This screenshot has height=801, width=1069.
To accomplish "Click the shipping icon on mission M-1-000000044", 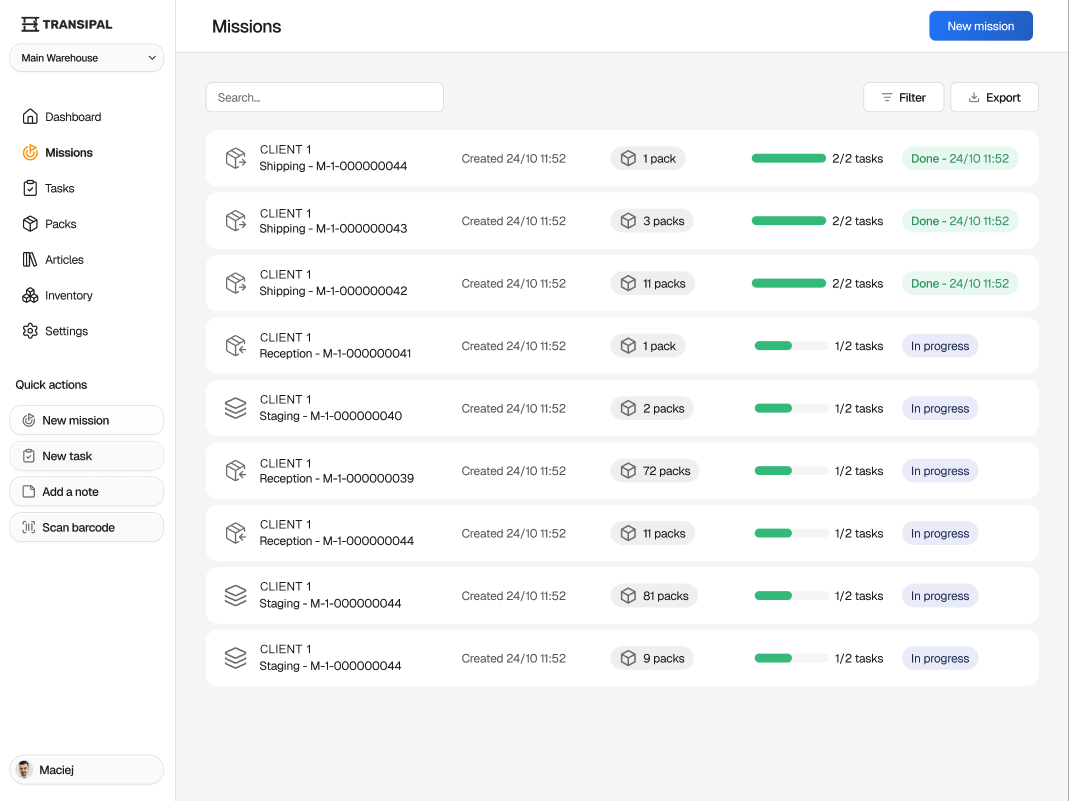I will coord(236,158).
